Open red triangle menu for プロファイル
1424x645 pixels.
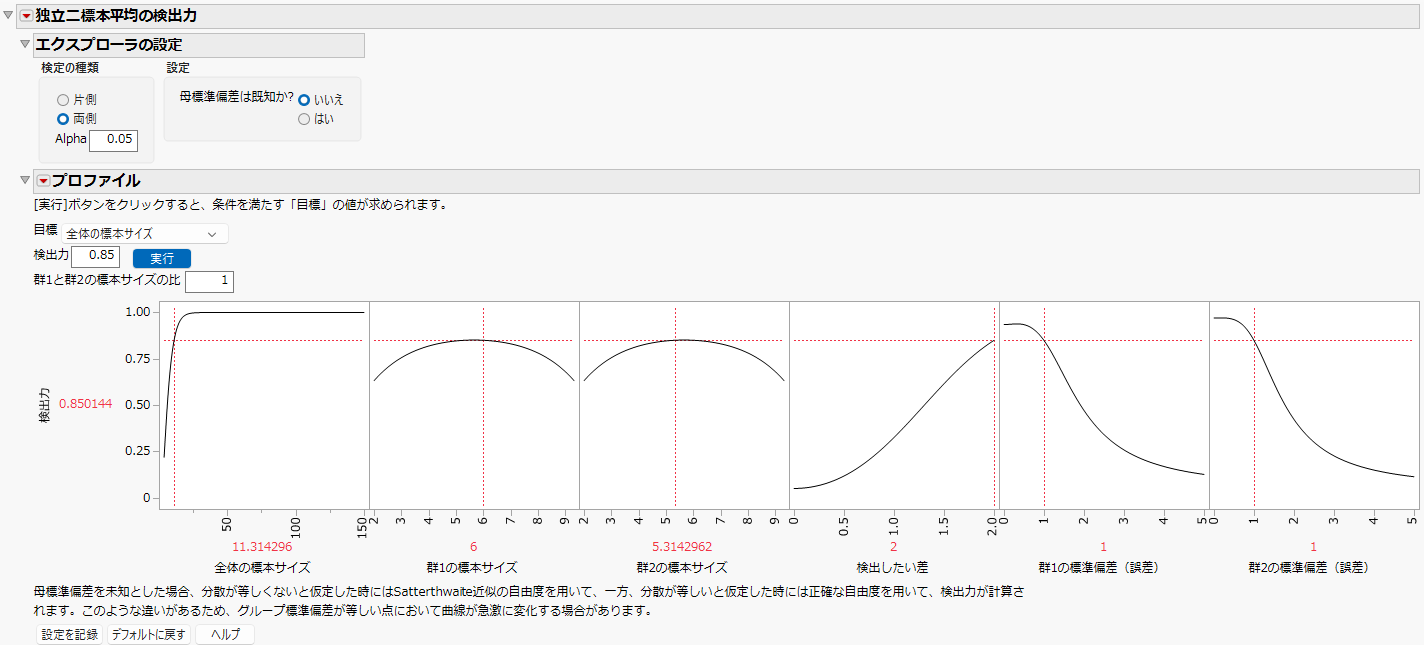pos(43,181)
